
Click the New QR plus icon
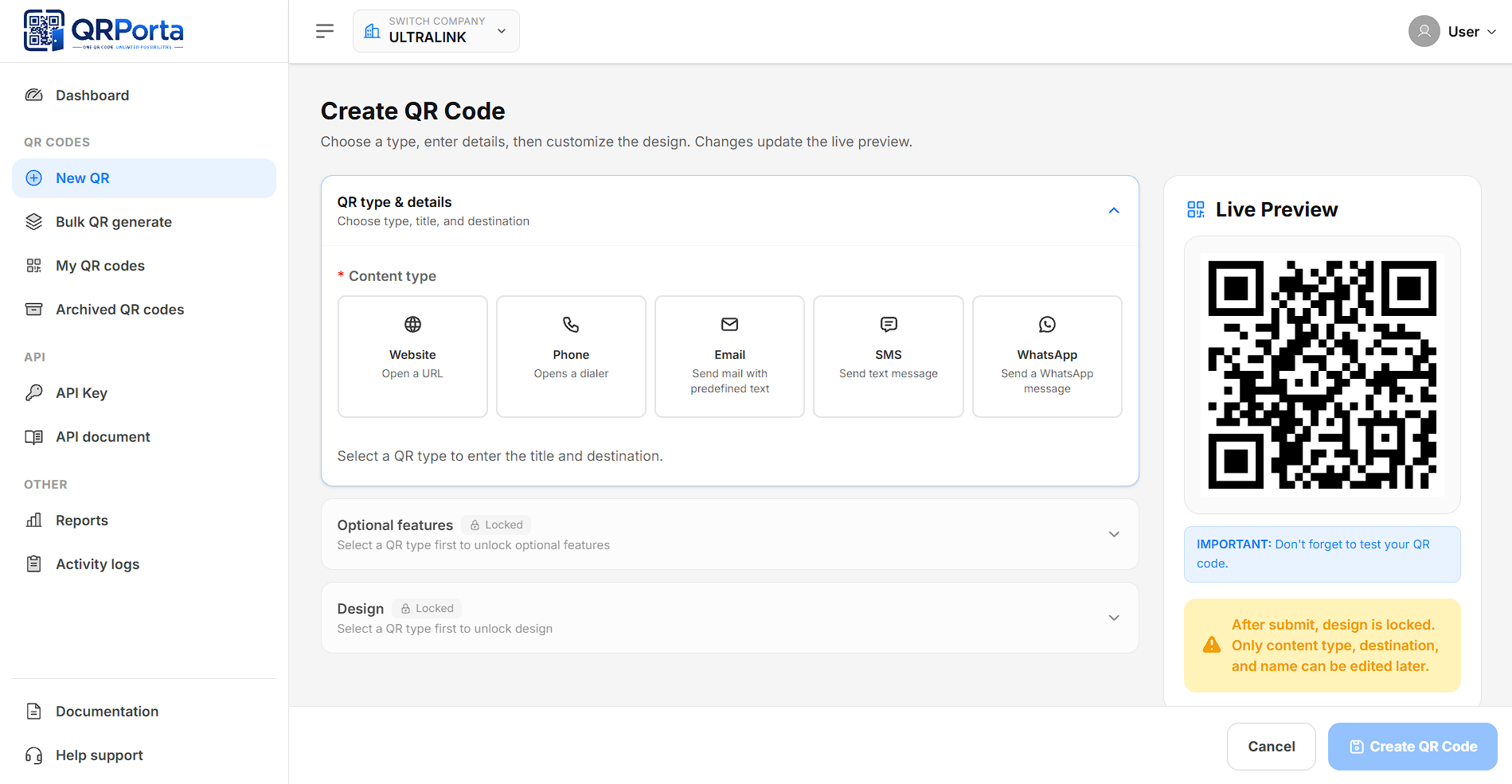click(x=33, y=178)
